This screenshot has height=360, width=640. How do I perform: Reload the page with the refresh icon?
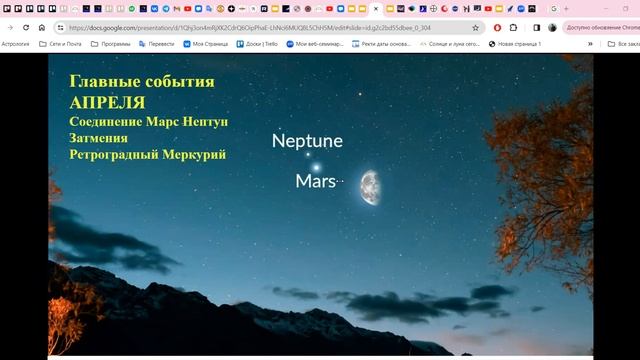tap(26, 28)
